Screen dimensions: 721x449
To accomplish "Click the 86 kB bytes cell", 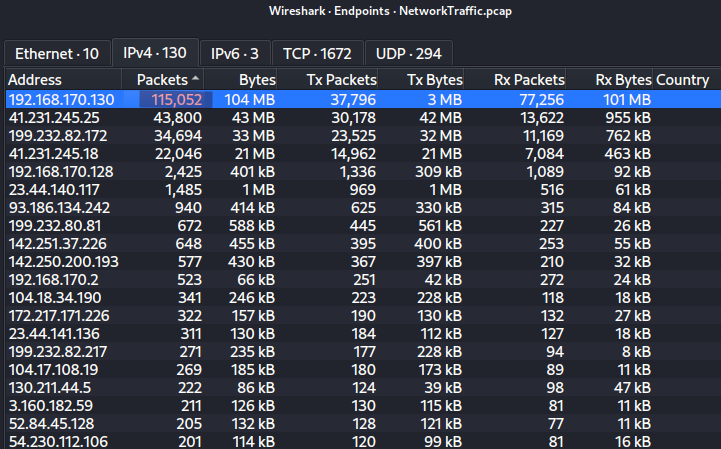I will tap(256, 387).
